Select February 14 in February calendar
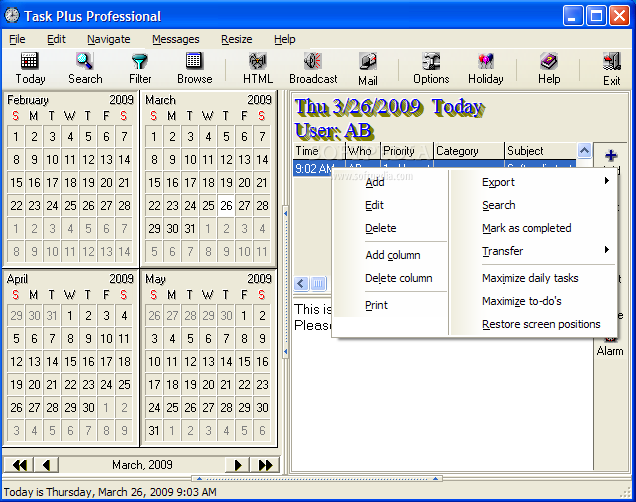This screenshot has height=502, width=636. tap(124, 159)
